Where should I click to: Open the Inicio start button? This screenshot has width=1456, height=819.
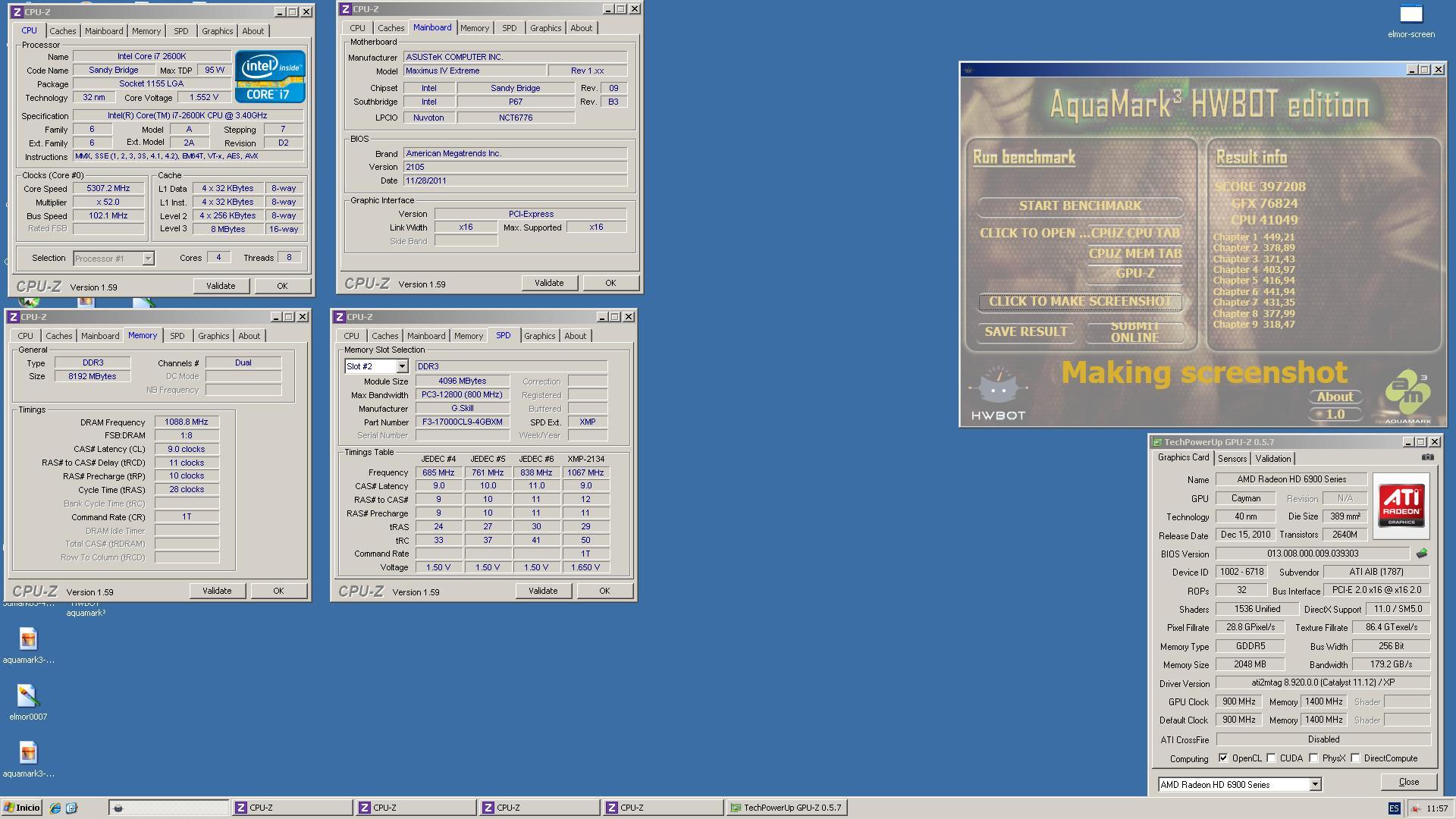point(21,808)
